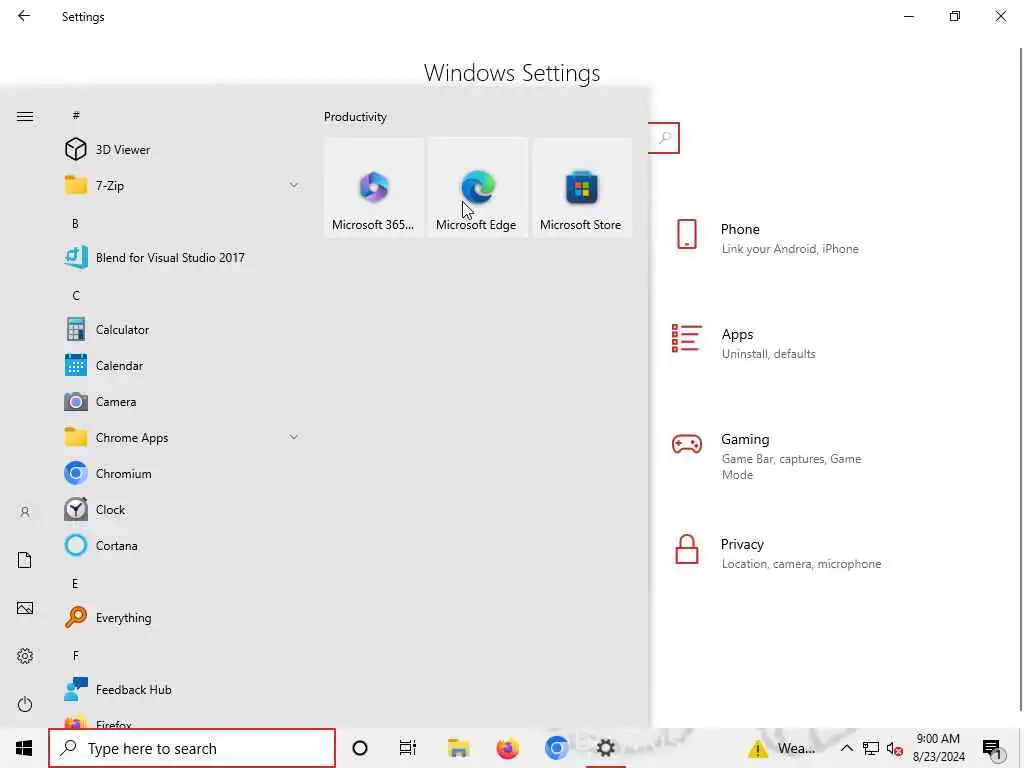The height and width of the screenshot is (768, 1024).
Task: Click the Power button in Start
Action: [x=25, y=704]
